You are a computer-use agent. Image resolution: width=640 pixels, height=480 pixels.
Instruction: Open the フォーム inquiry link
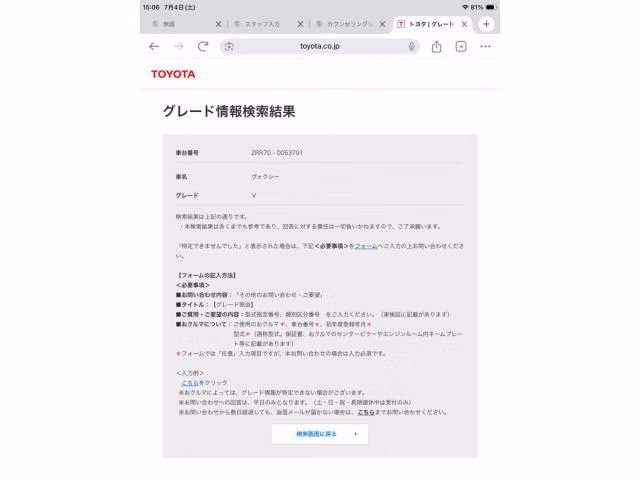click(366, 246)
